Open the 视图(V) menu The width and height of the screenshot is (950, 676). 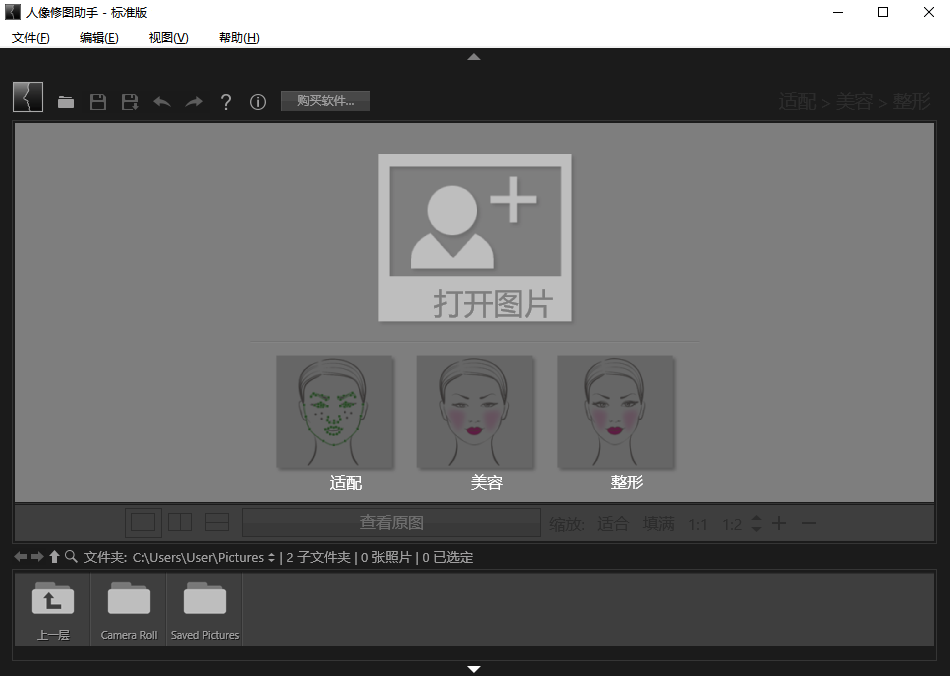168,38
